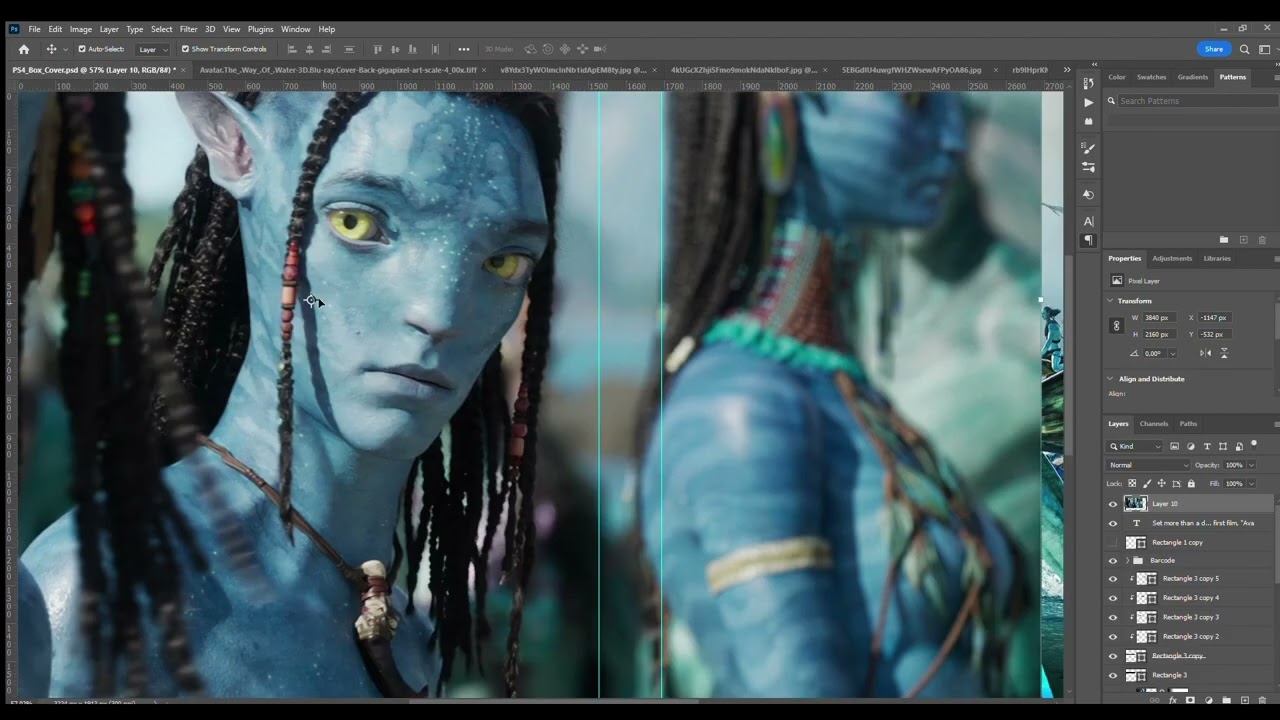Hide the Rectangle 3 copy 2 layer

point(1113,636)
